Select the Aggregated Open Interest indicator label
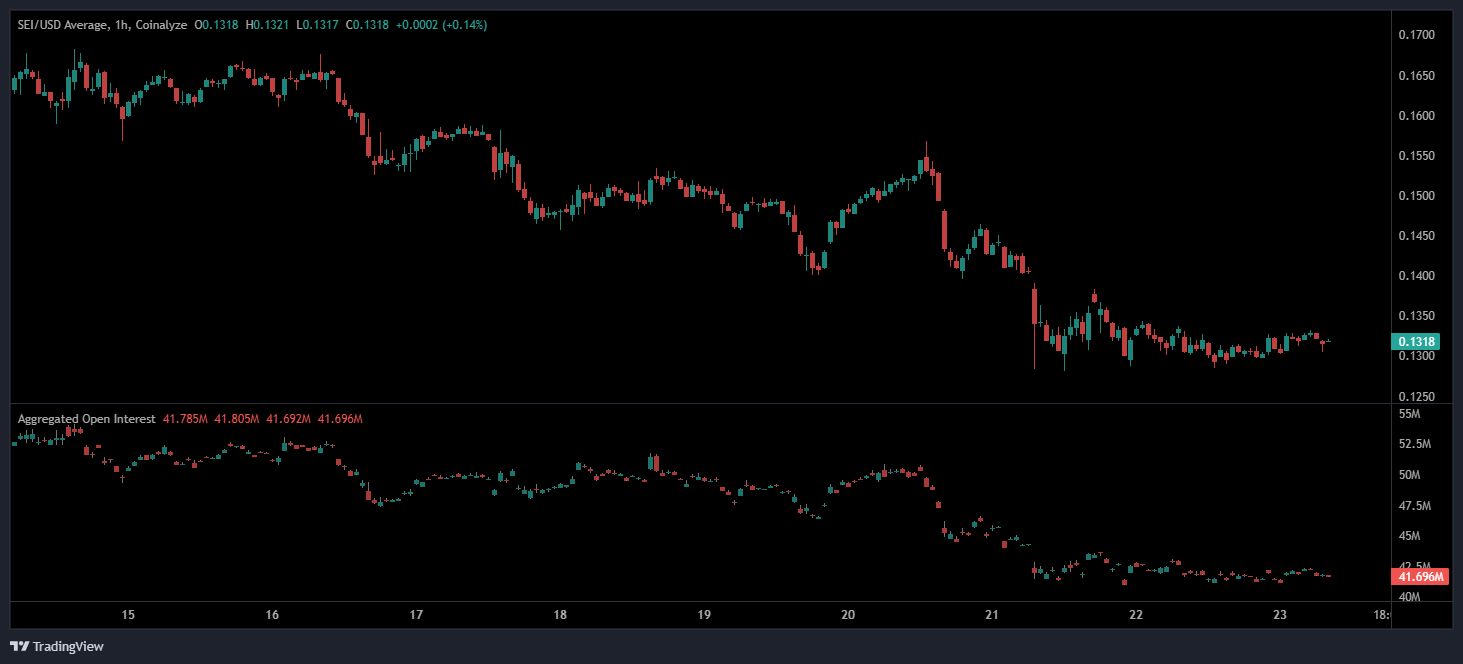The width and height of the screenshot is (1463, 664). click(86, 419)
